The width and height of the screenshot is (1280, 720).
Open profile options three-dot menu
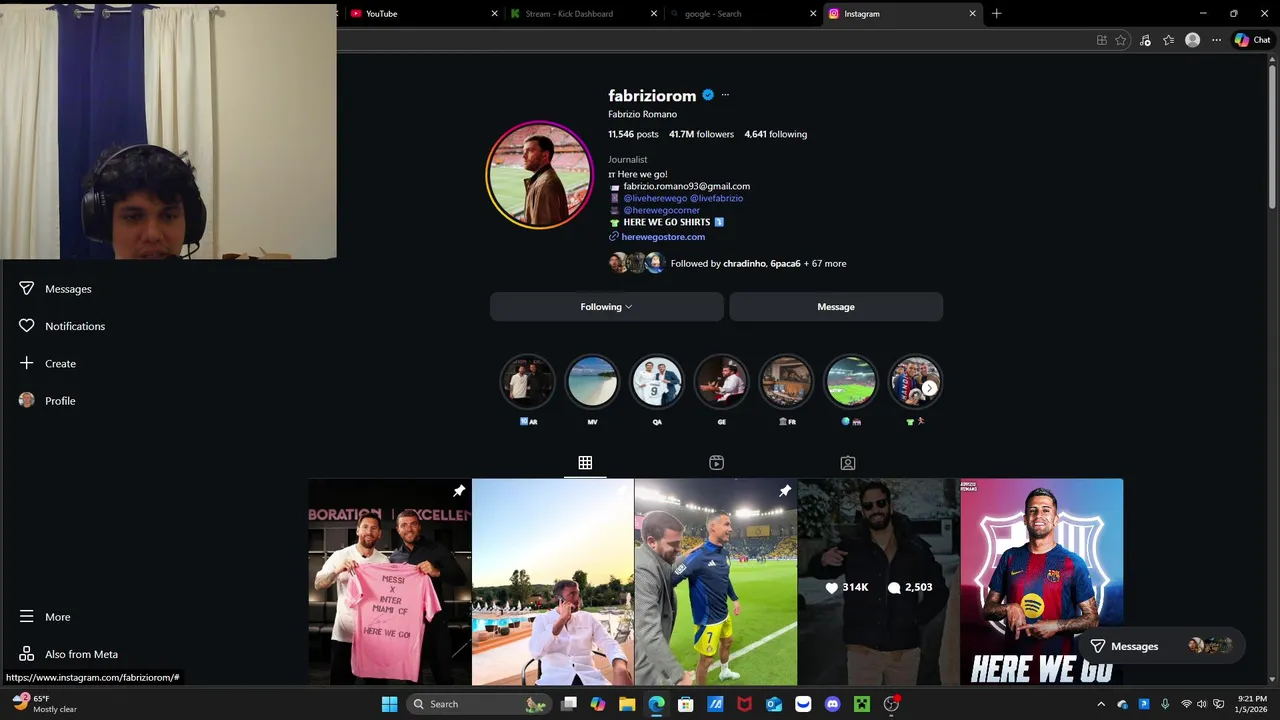point(725,95)
